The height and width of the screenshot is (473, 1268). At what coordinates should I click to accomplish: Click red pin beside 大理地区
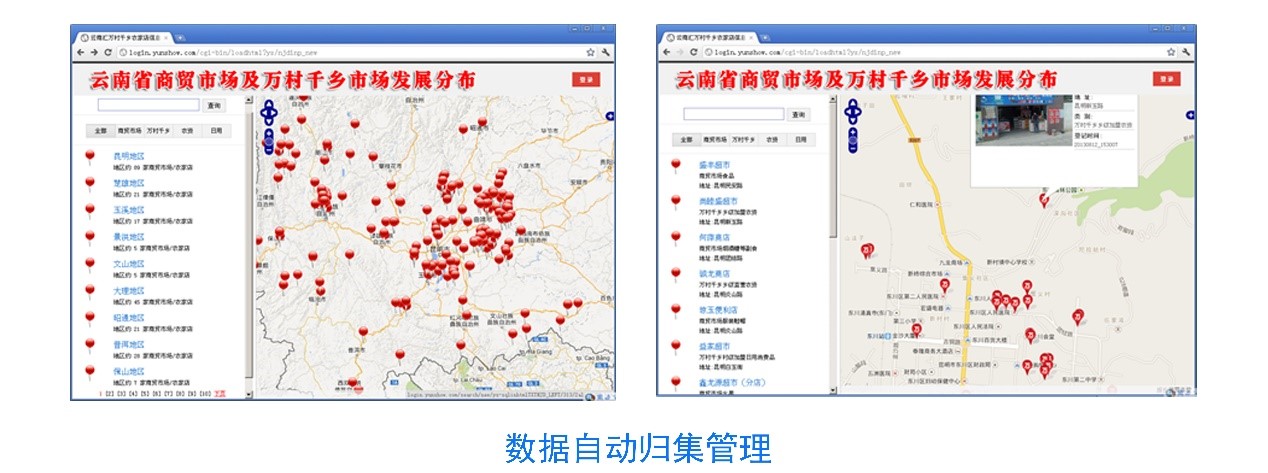[x=90, y=292]
